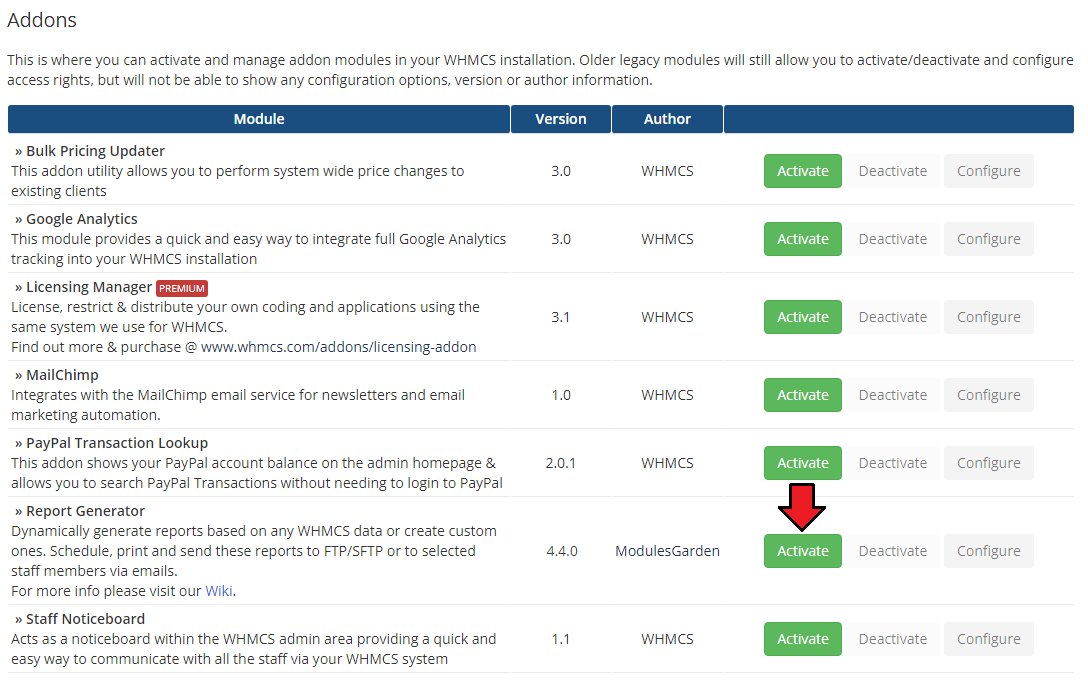1088x682 pixels.
Task: Open Configure for Staff Noticeboard
Action: pyautogui.click(x=989, y=639)
